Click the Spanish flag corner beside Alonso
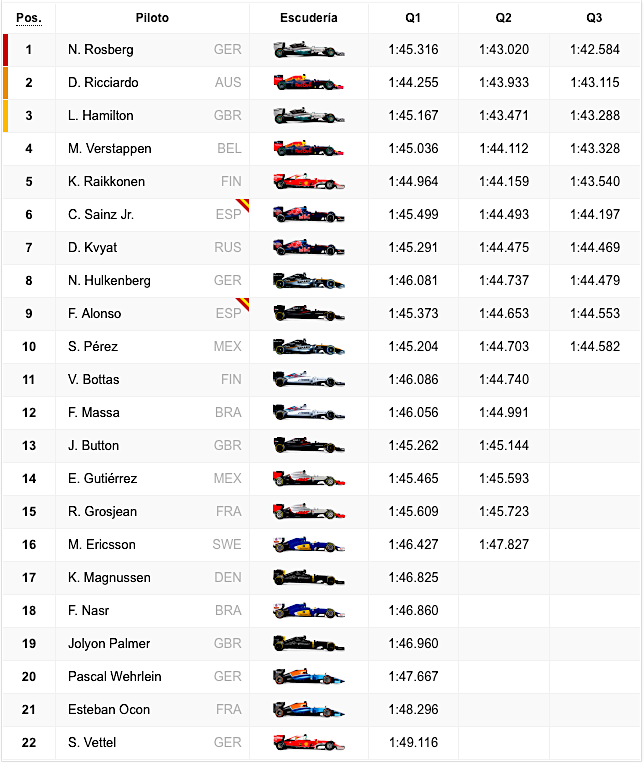The width and height of the screenshot is (644, 763). coord(244,303)
